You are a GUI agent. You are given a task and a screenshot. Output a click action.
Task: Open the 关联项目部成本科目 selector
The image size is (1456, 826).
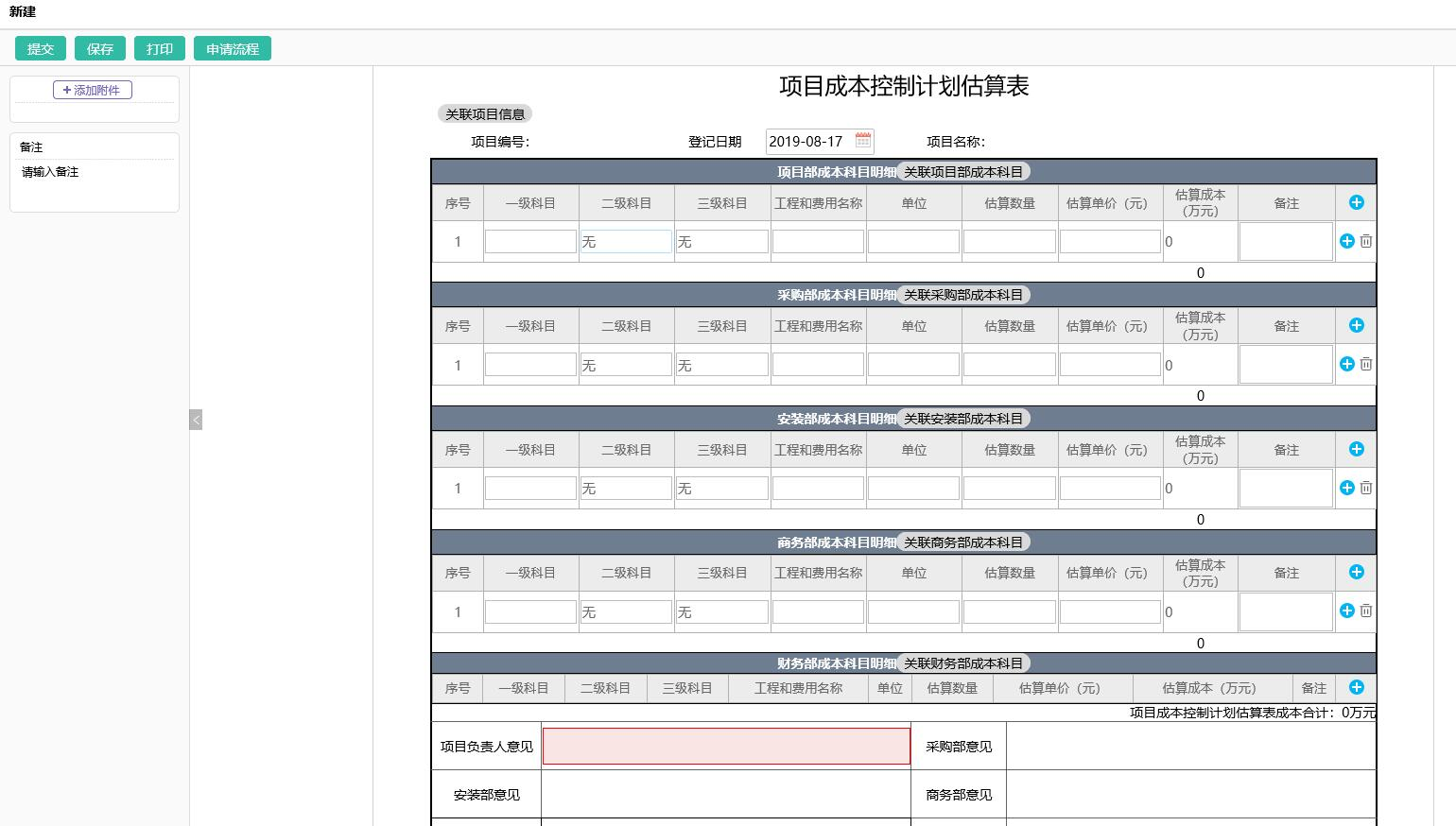[x=963, y=171]
